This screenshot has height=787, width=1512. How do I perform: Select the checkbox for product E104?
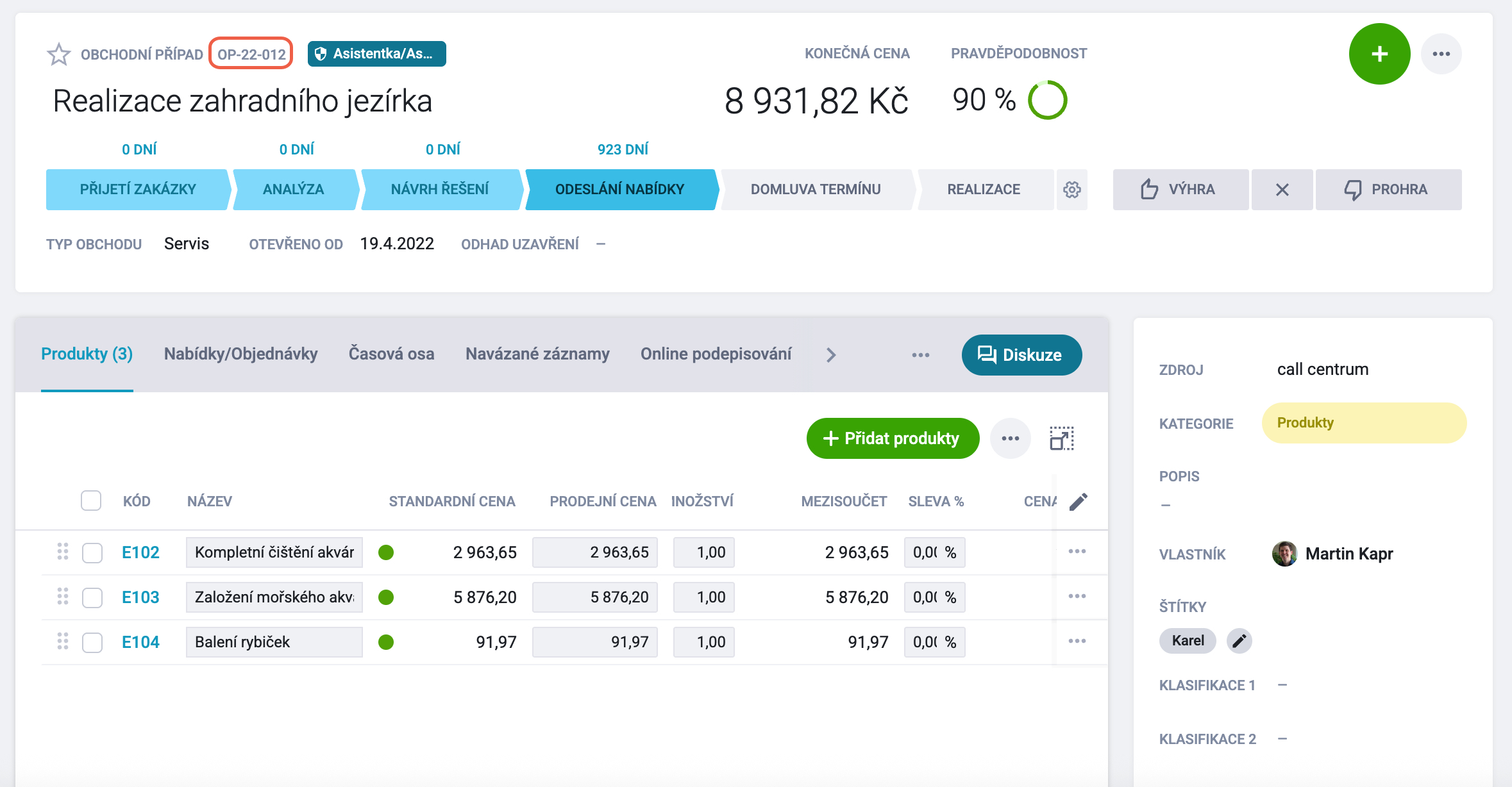[x=92, y=642]
